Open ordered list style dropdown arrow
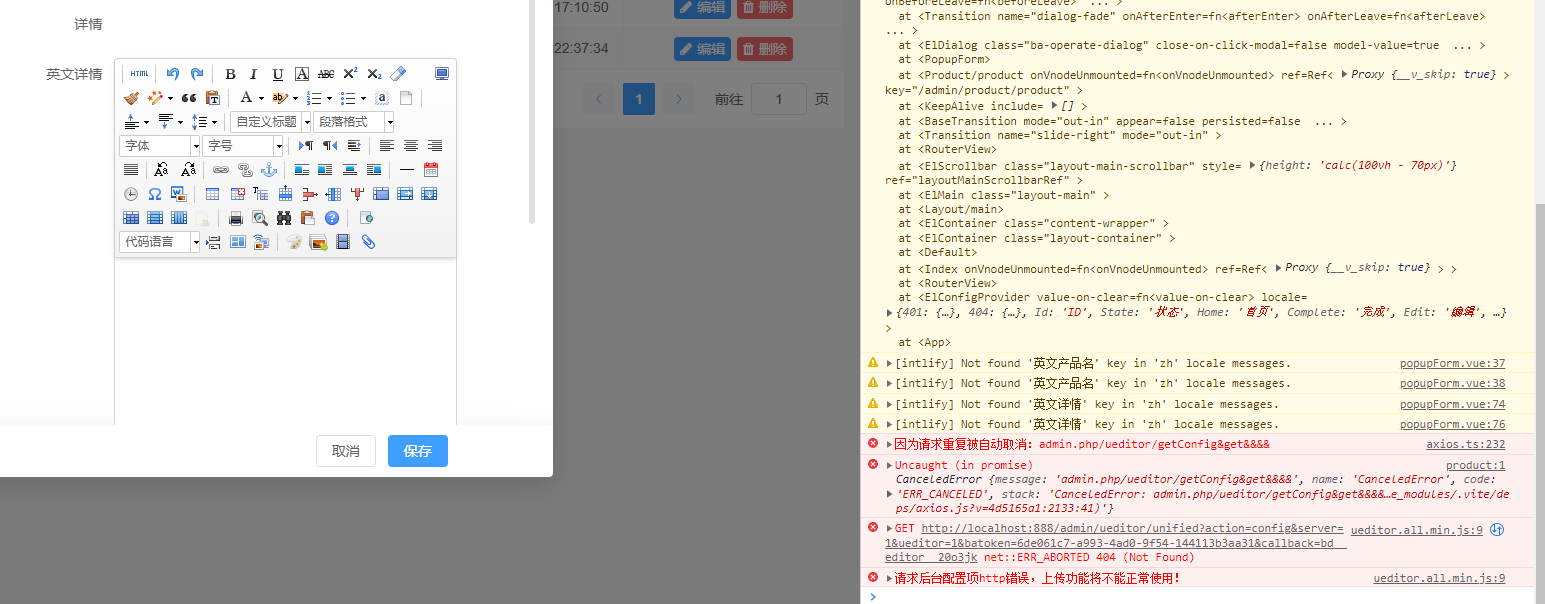Screen dimensions: 1545x604 point(329,98)
